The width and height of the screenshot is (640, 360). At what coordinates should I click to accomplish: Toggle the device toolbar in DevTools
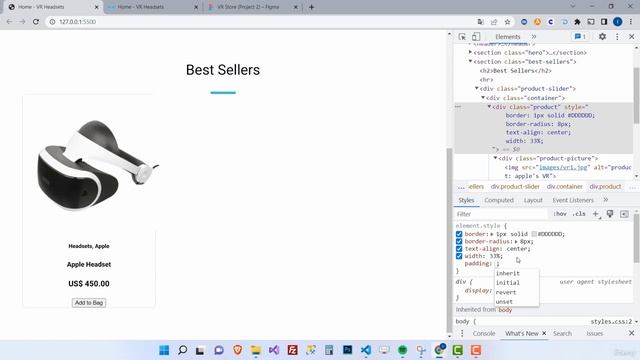476,37
